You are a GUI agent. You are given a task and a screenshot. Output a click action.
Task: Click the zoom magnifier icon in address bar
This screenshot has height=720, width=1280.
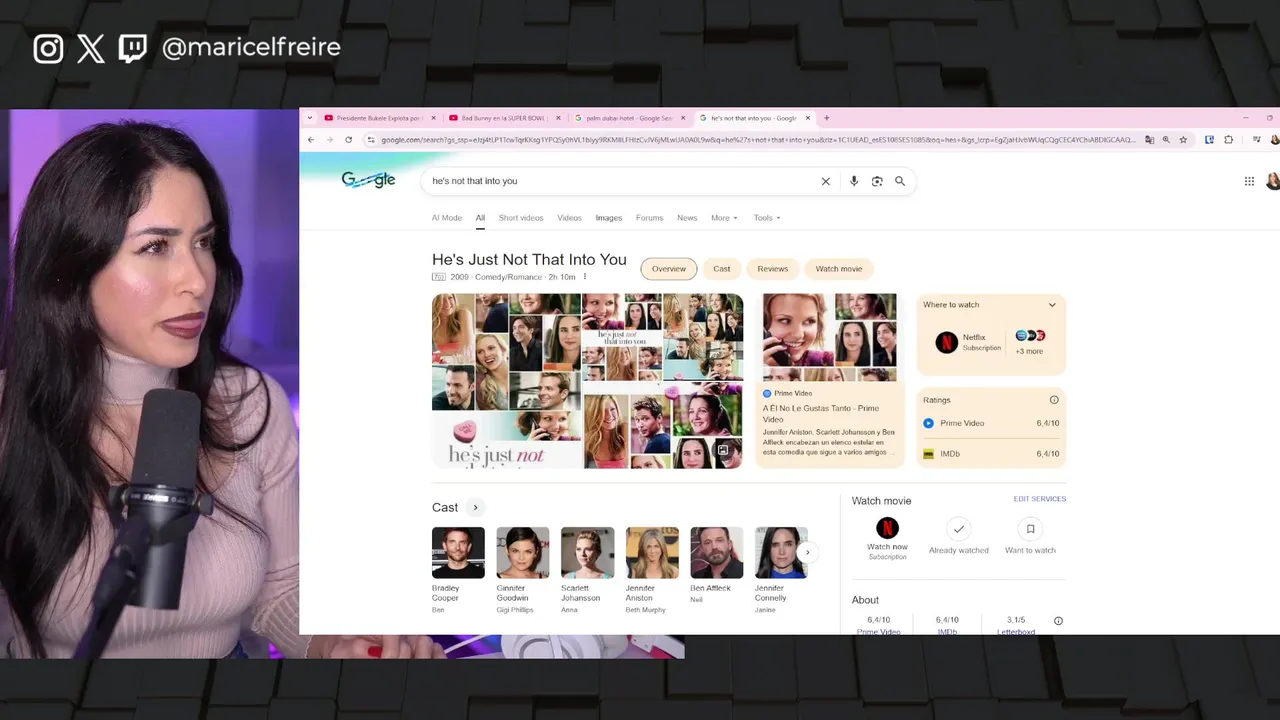[1166, 140]
